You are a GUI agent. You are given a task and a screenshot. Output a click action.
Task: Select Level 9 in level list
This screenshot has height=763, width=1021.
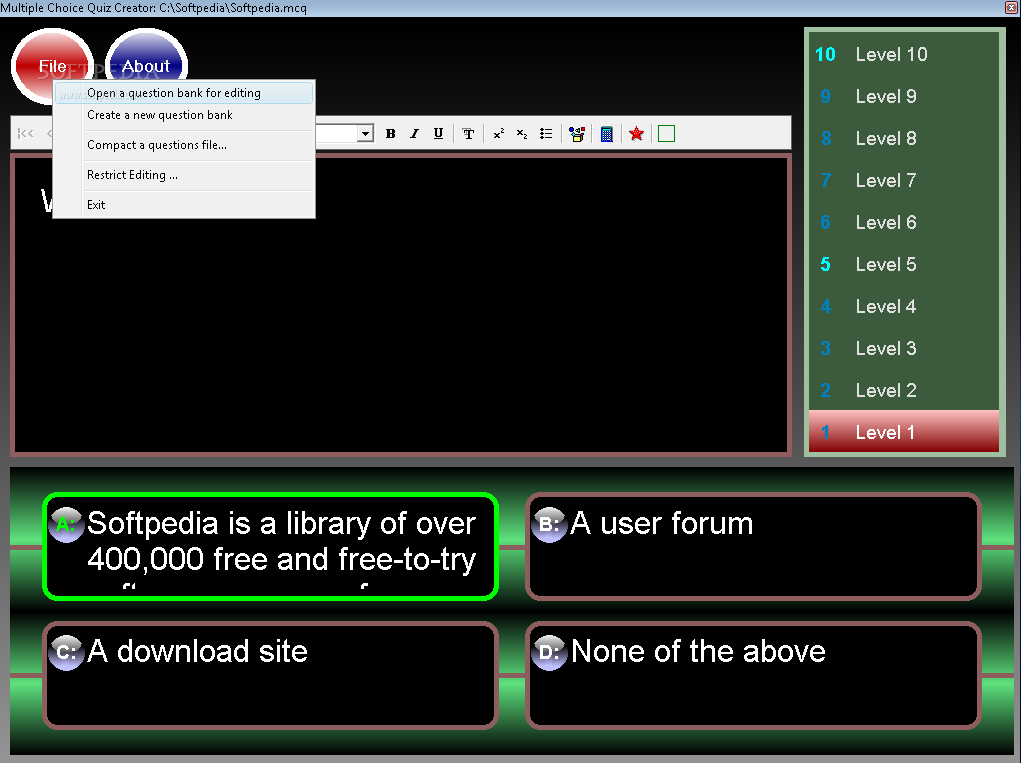(903, 96)
